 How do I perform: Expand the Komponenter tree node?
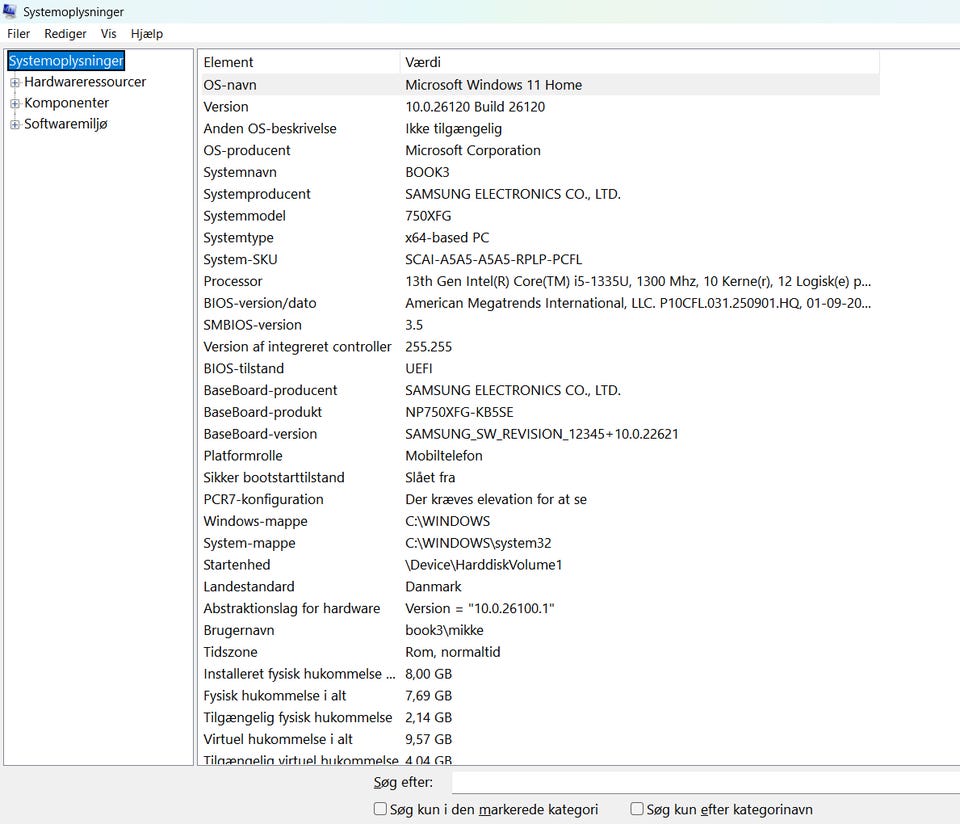coord(15,103)
